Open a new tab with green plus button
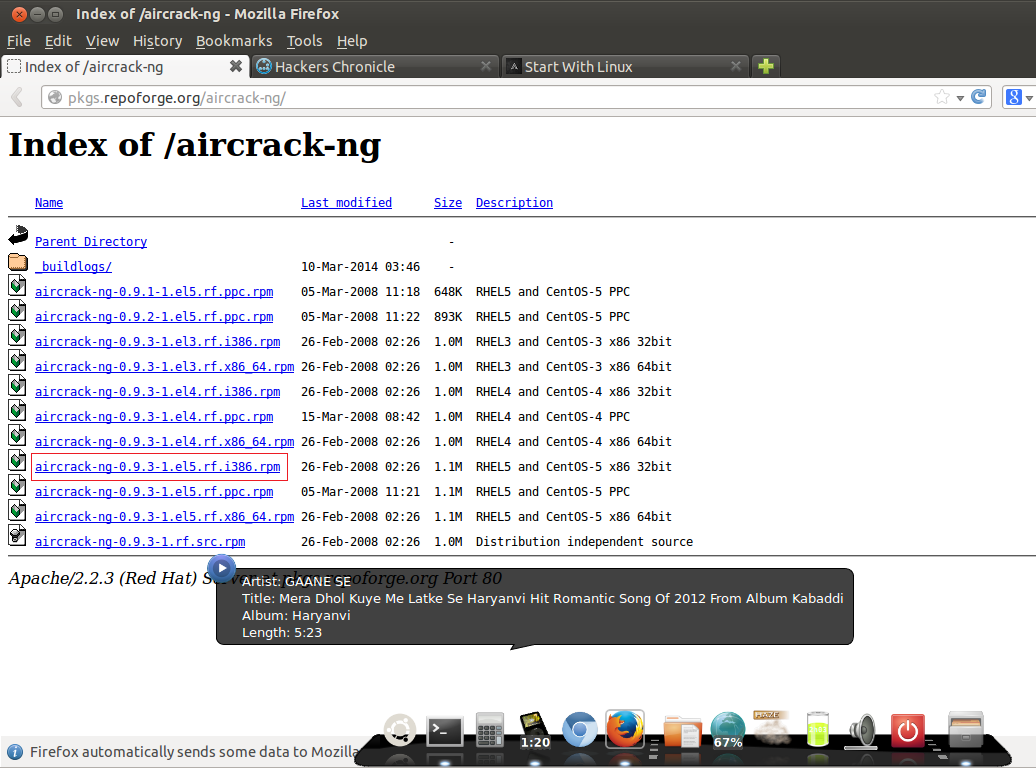 click(x=766, y=66)
